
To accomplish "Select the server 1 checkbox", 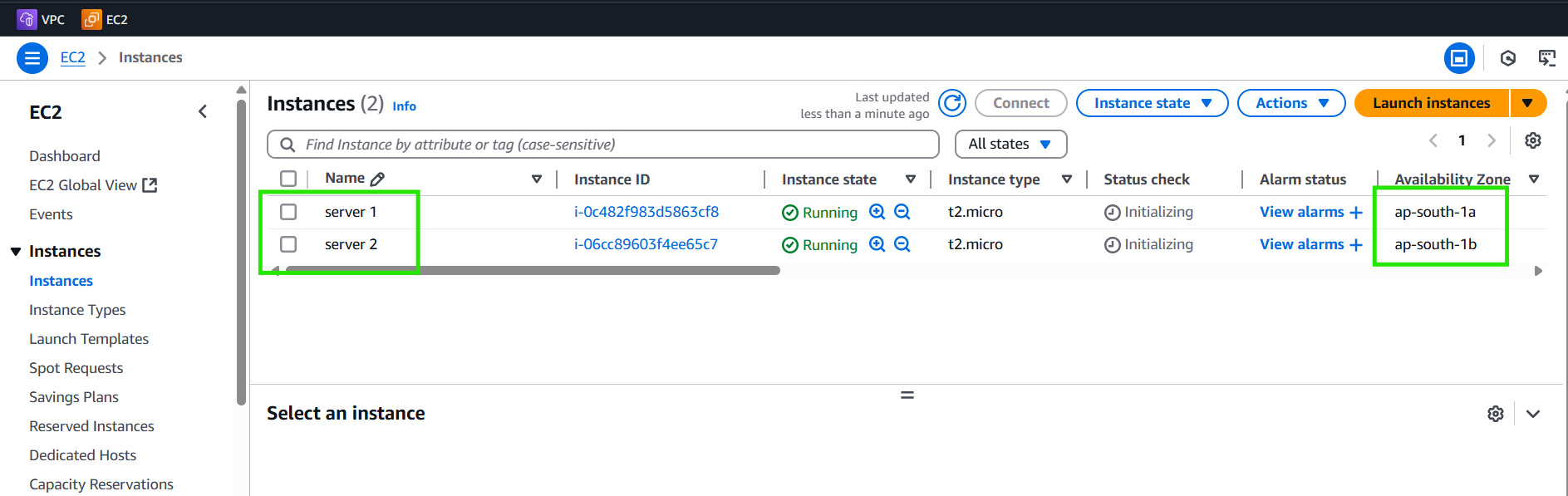I will point(288,212).
